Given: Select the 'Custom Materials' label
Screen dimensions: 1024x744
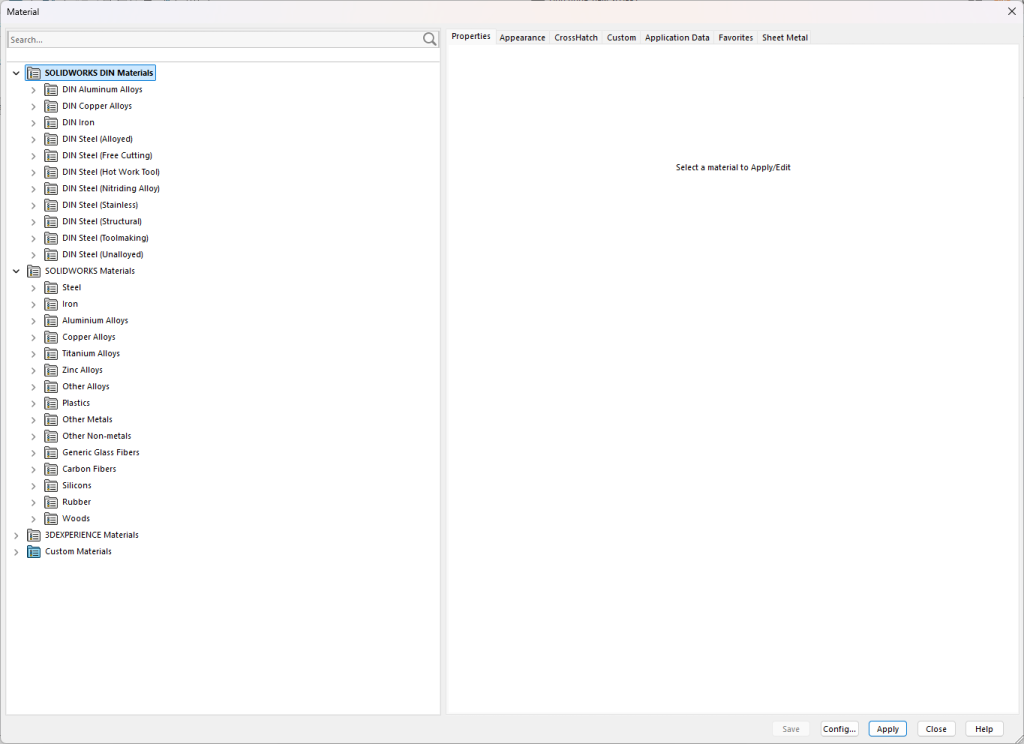Looking at the screenshot, I should tap(78, 551).
